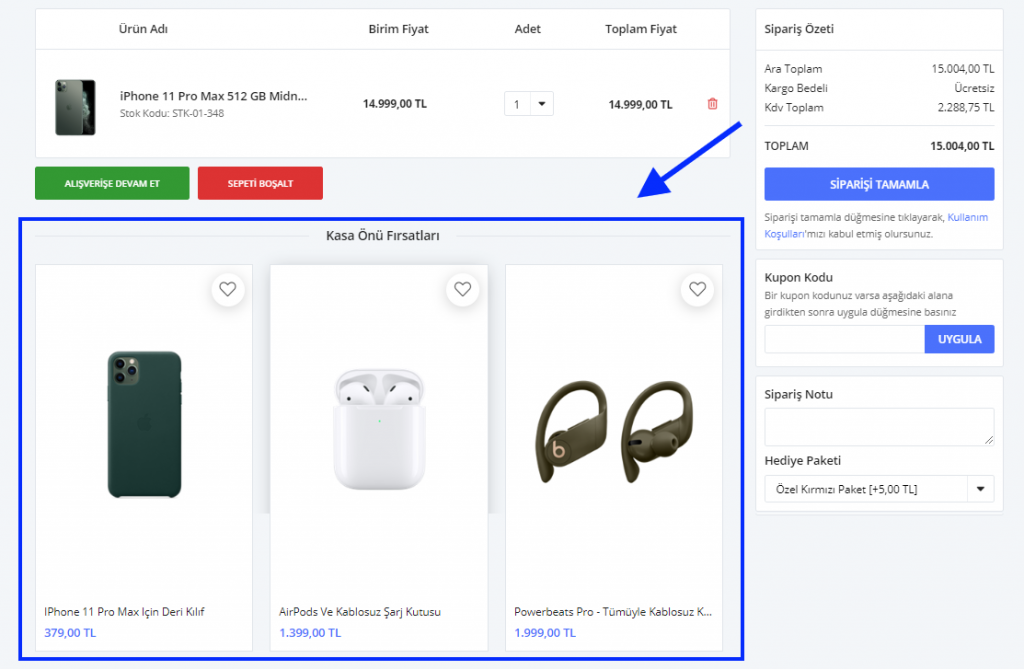Favorite the IPhone 11 Pro Max leather case
This screenshot has height=670, width=1024.
click(x=227, y=289)
